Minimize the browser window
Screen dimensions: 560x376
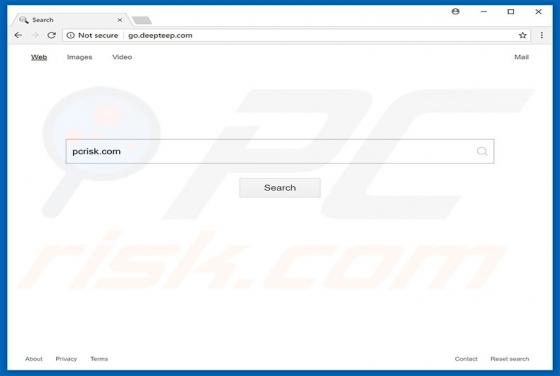(484, 11)
